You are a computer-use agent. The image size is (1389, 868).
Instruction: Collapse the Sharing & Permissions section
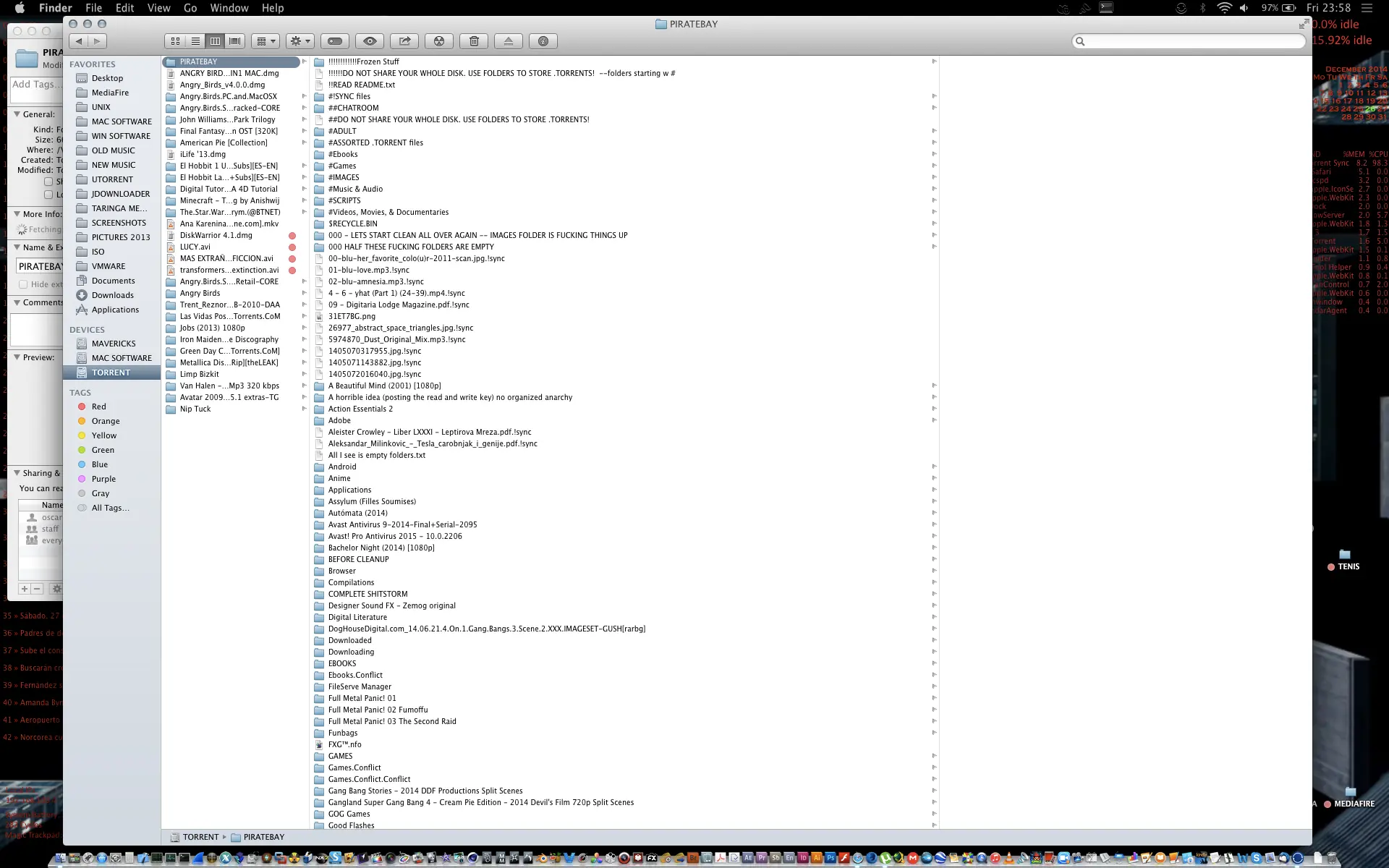[17, 473]
